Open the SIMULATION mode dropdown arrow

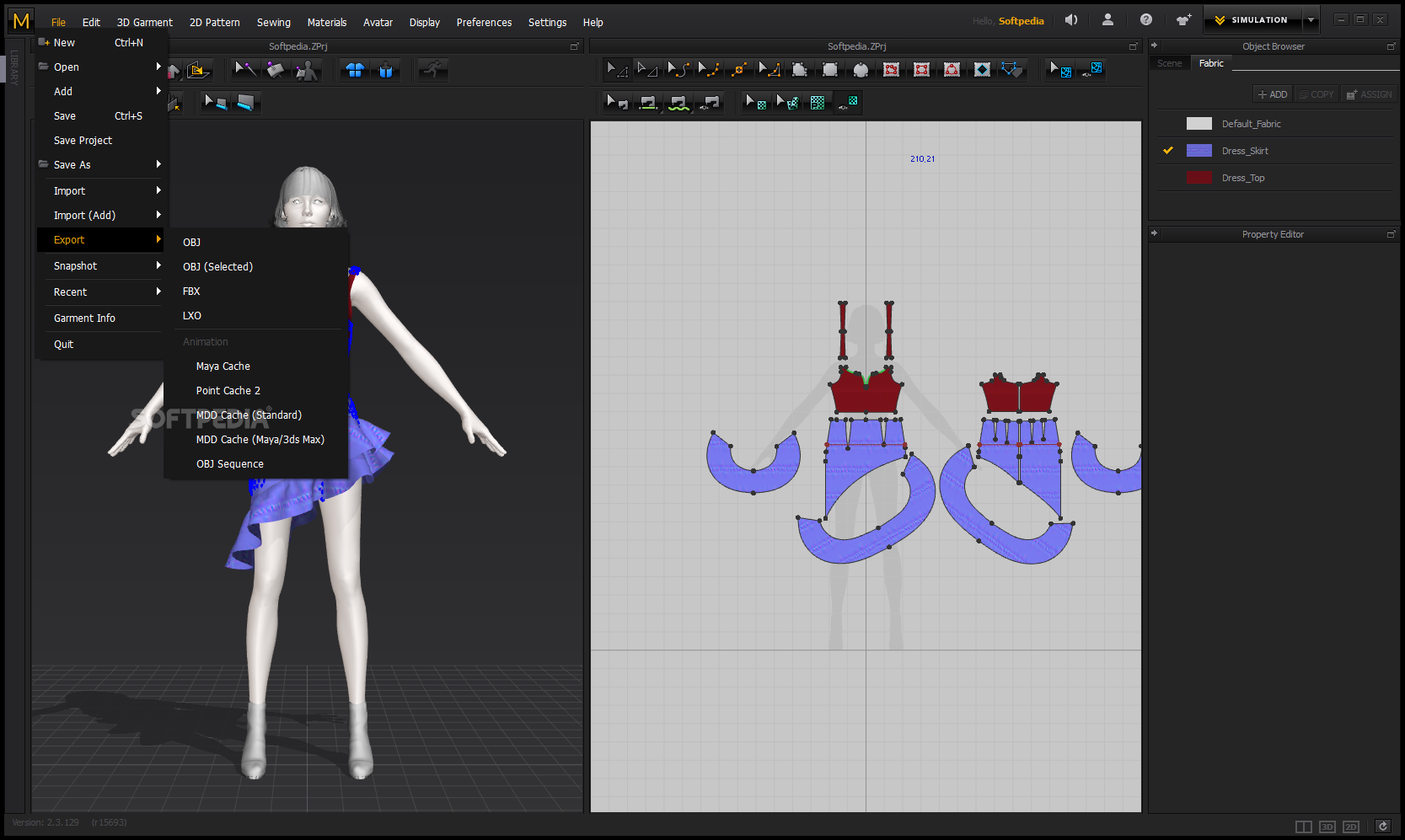point(1311,20)
